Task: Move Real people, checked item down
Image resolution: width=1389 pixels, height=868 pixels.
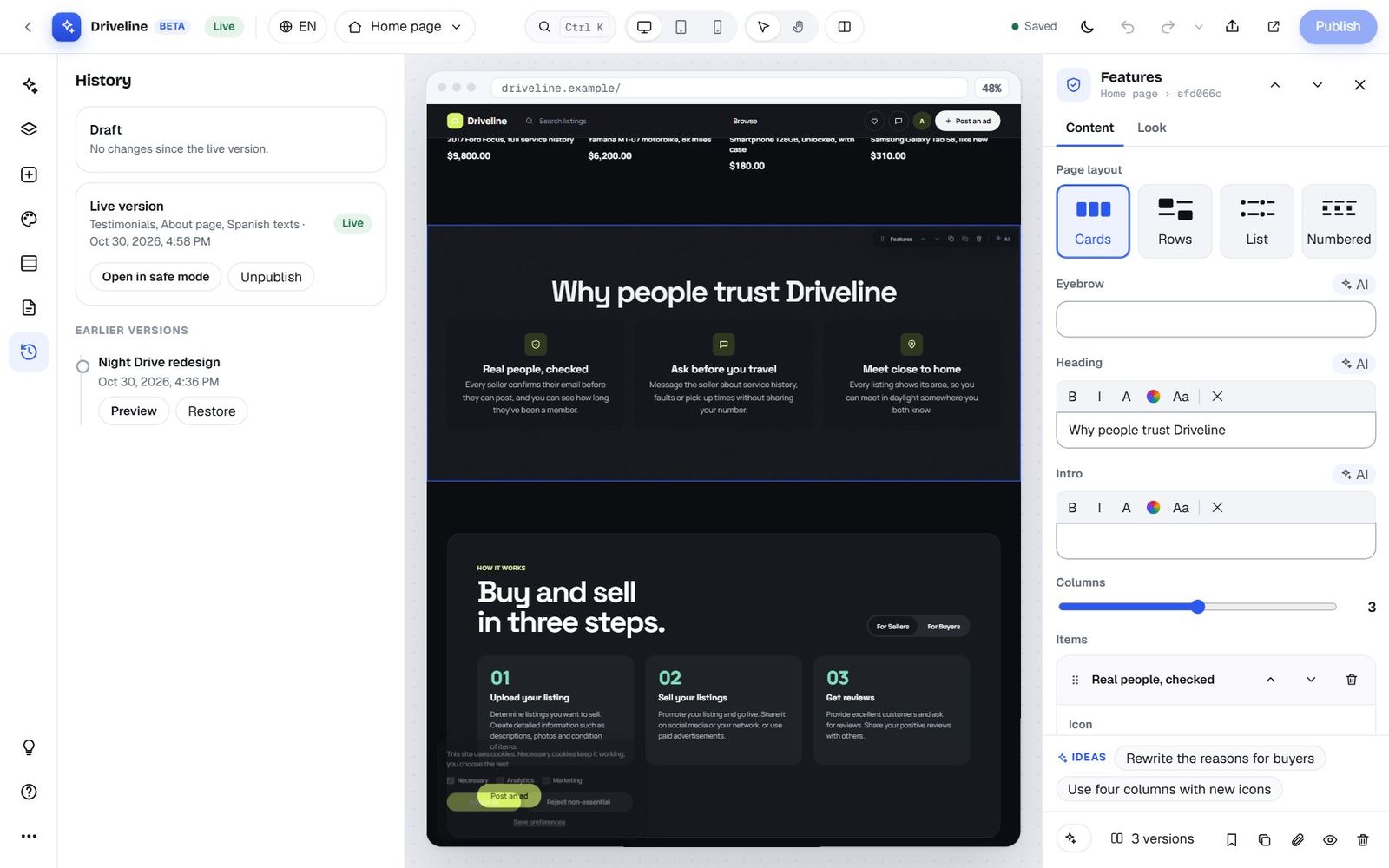Action: pos(1311,680)
